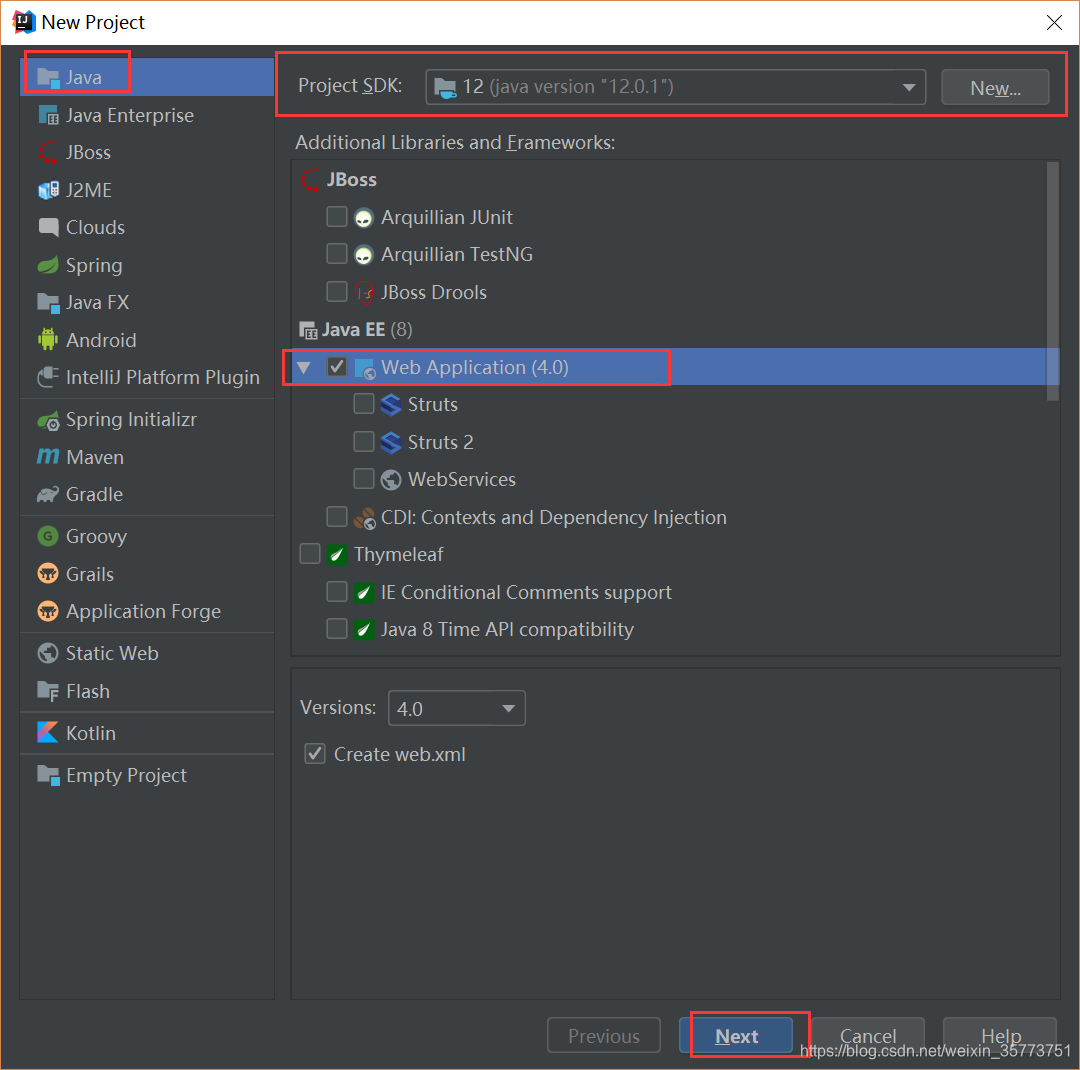Select Kotlin project type
This screenshot has height=1070, width=1080.
147,732
